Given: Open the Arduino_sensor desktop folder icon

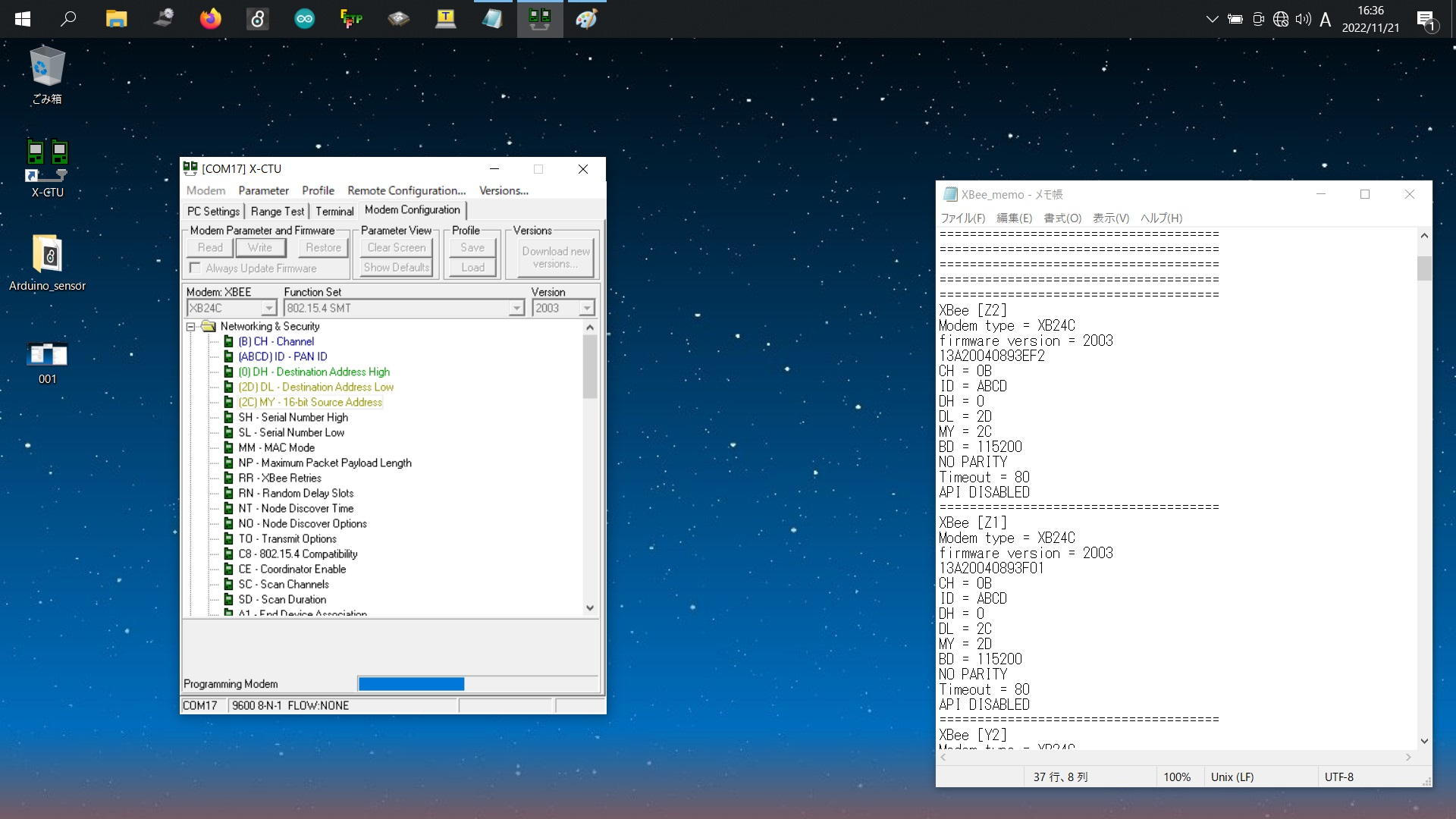Looking at the screenshot, I should tap(47, 255).
